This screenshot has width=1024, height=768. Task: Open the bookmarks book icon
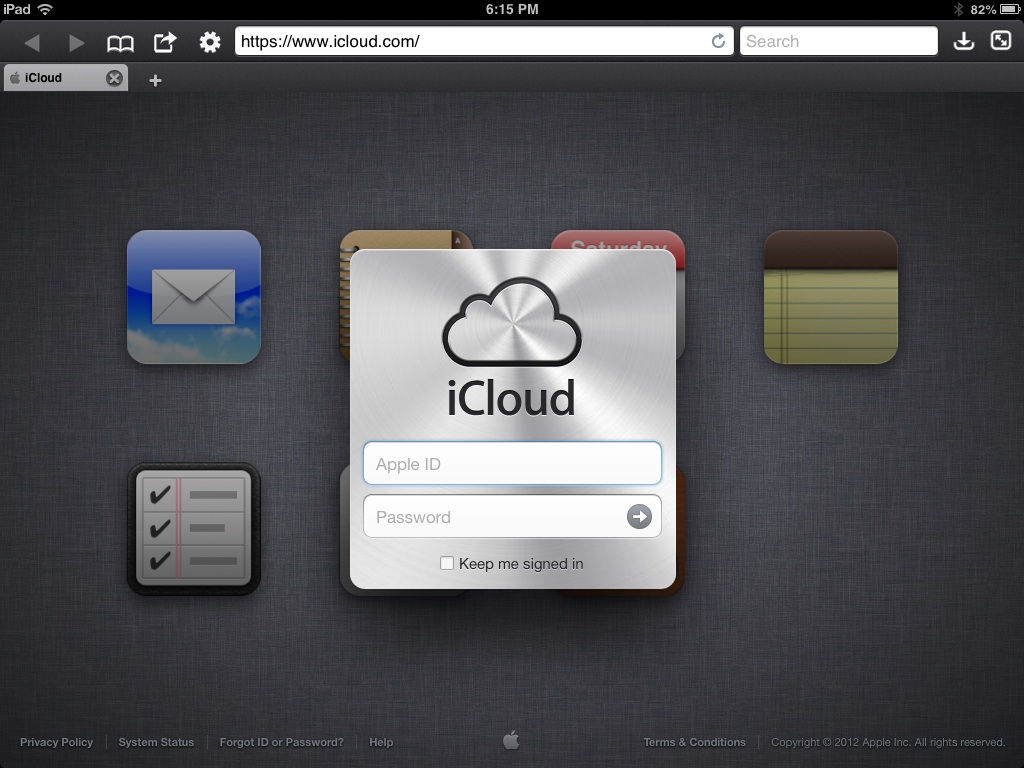coord(120,43)
